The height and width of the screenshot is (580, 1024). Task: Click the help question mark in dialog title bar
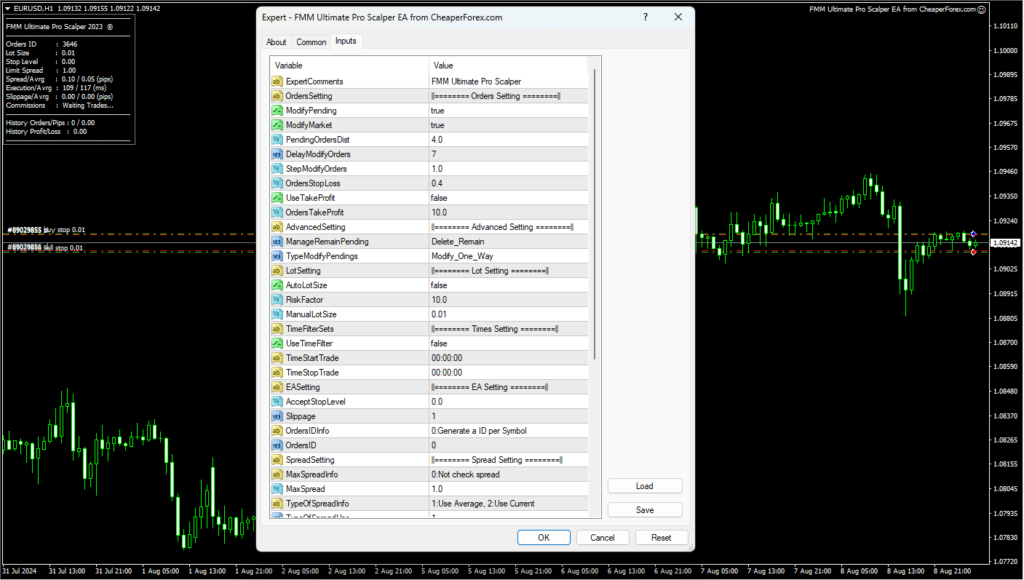(645, 17)
